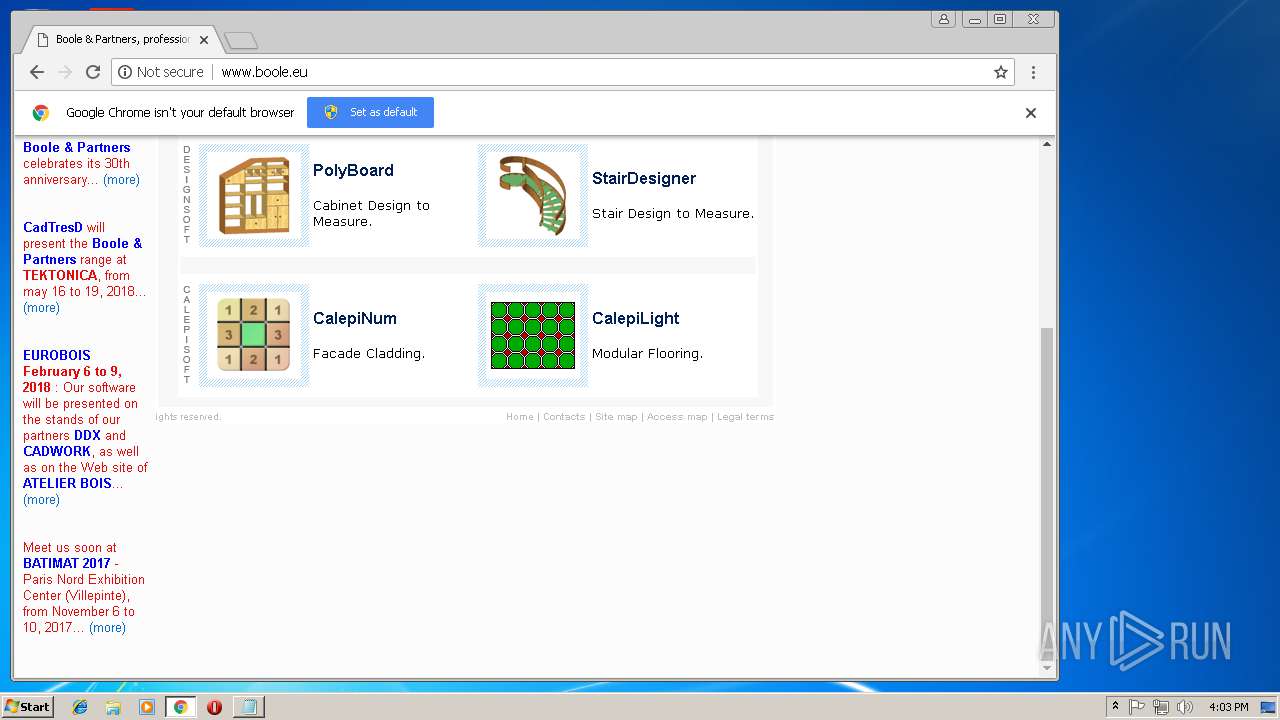
Task: Click the browser forward arrow
Action: pyautogui.click(x=65, y=72)
